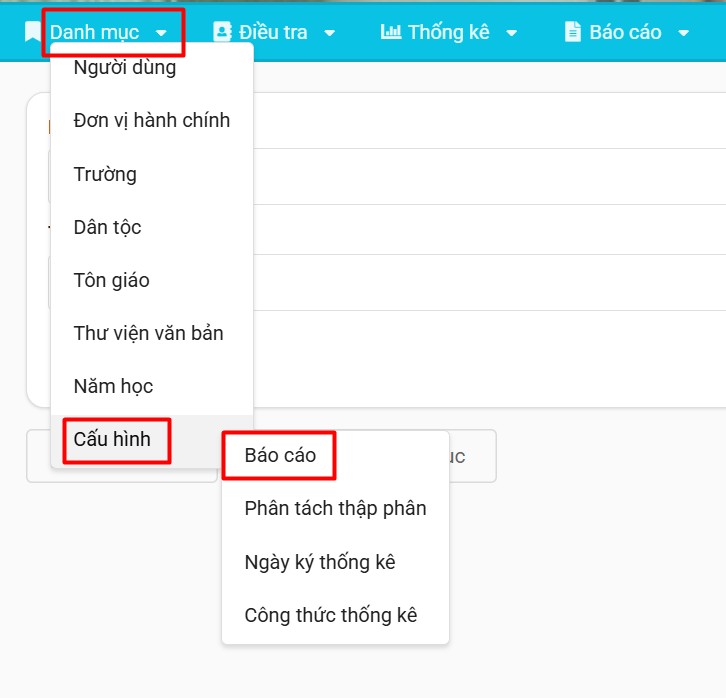Click the bar chart icon beside Thống kê

tap(390, 32)
